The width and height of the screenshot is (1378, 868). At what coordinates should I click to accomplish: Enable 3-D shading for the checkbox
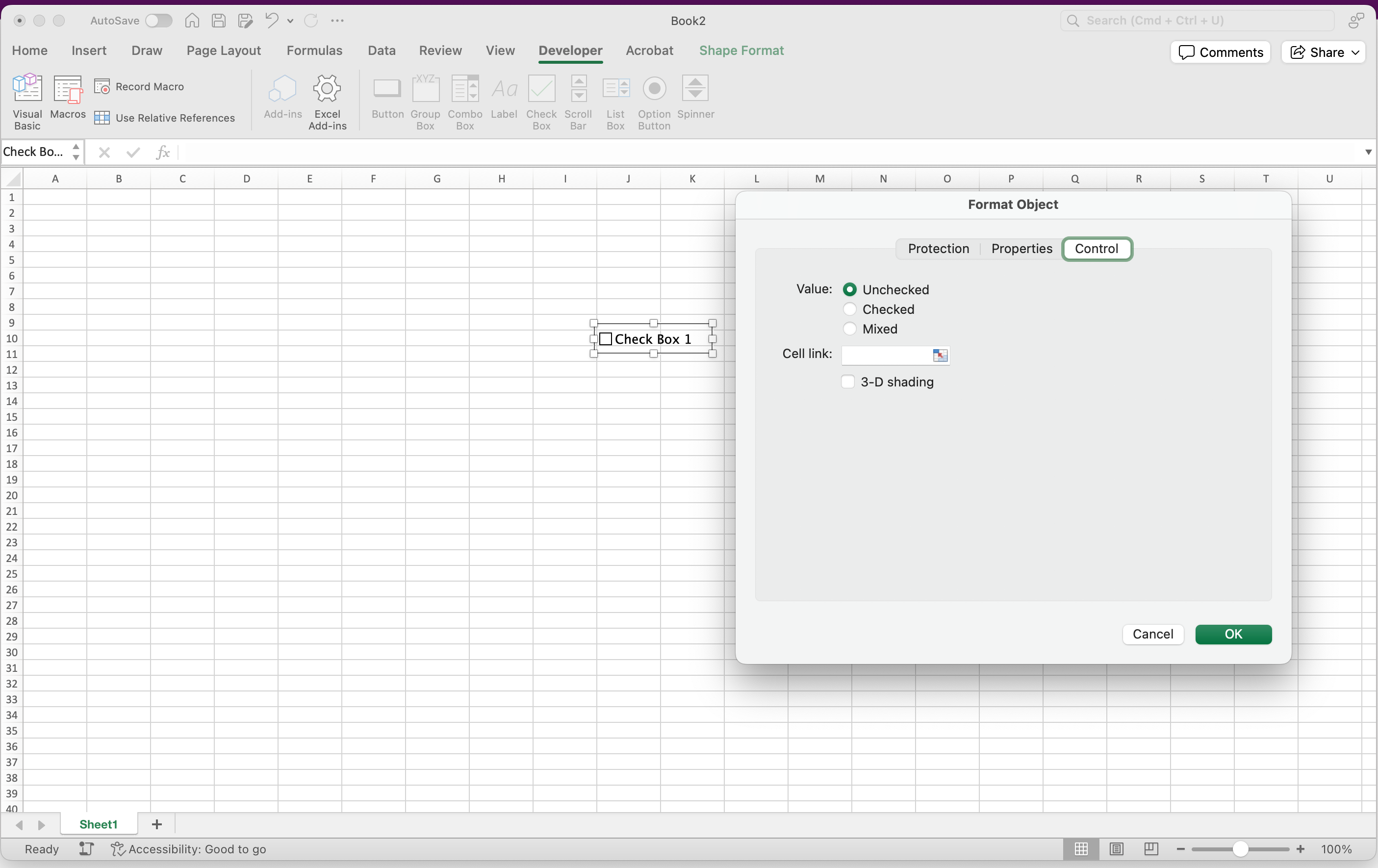849,382
